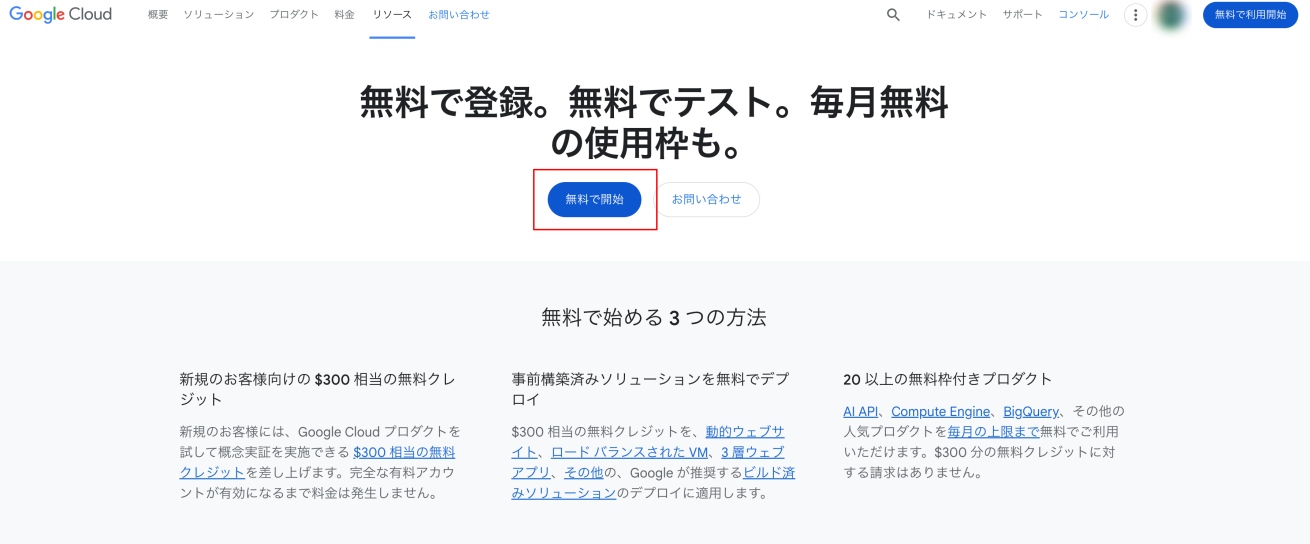Select 料金 in the top navigation
The height and width of the screenshot is (544, 1310).
coord(345,15)
